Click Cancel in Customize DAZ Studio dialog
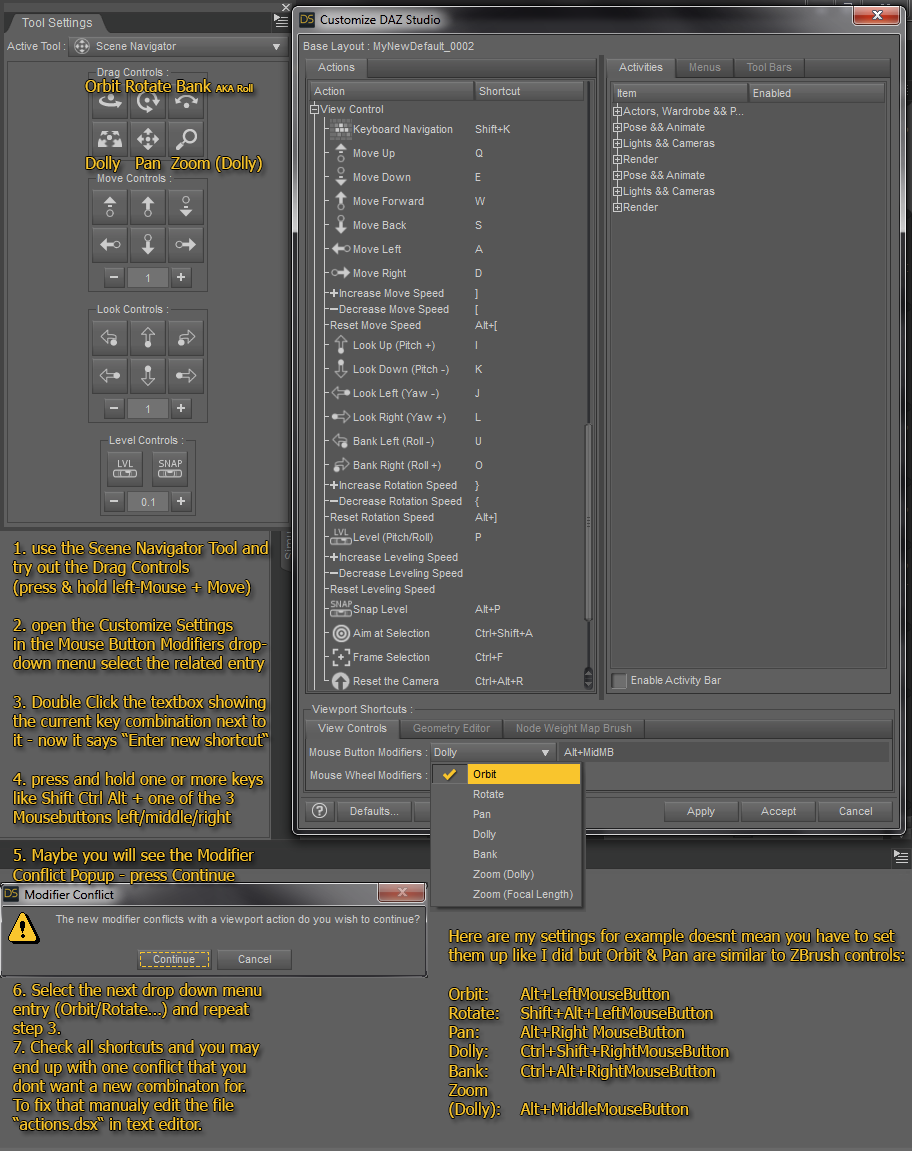Viewport: 912px width, 1151px height. pos(855,811)
